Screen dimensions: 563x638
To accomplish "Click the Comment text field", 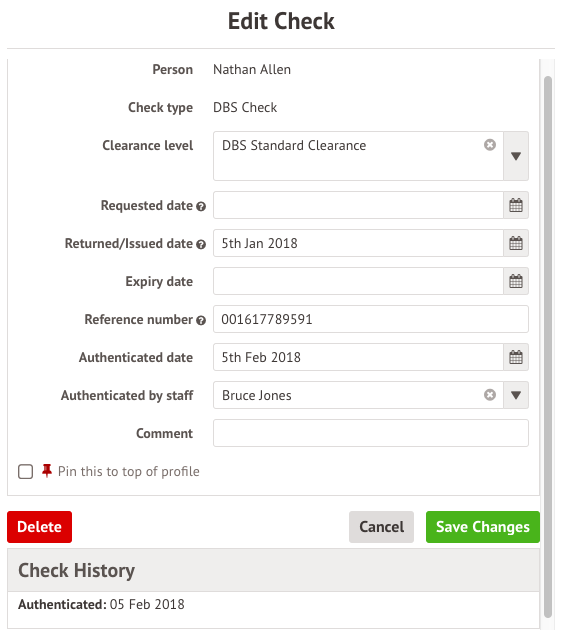I will (x=371, y=433).
